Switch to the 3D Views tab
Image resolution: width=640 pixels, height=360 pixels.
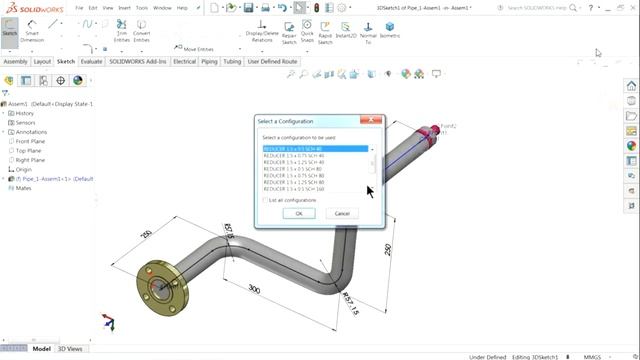tap(70, 349)
